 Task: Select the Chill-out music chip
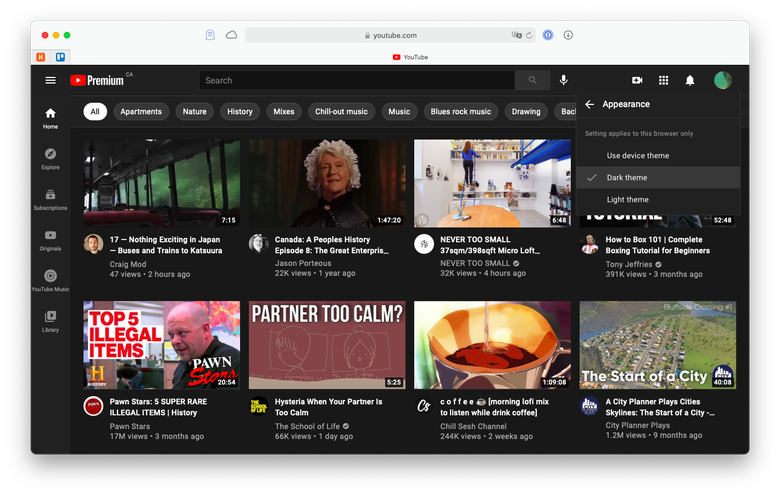click(341, 111)
